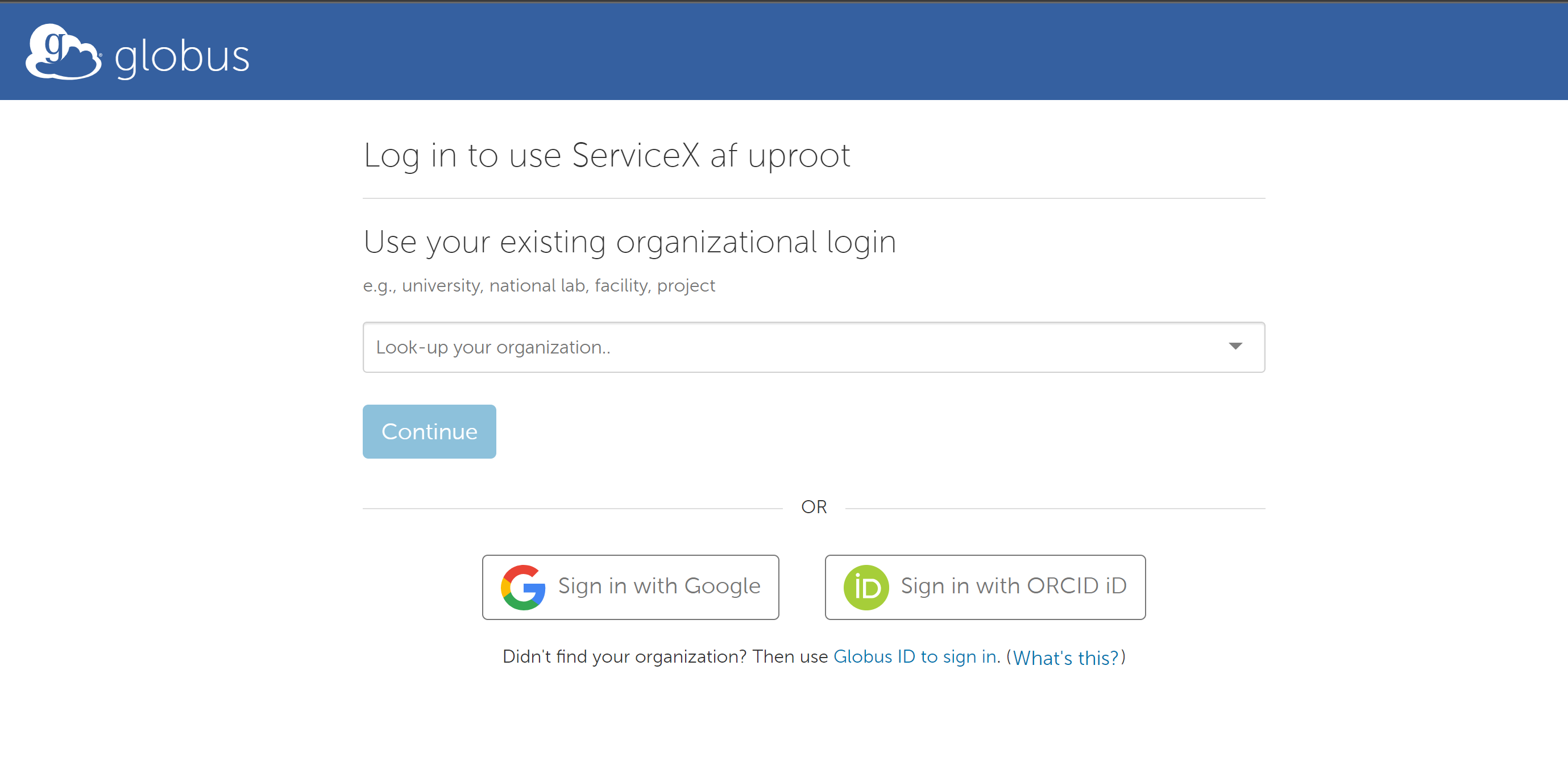Screen dimensions: 1568x757
Task: Open the 'What's this?' link
Action: pos(1065,657)
